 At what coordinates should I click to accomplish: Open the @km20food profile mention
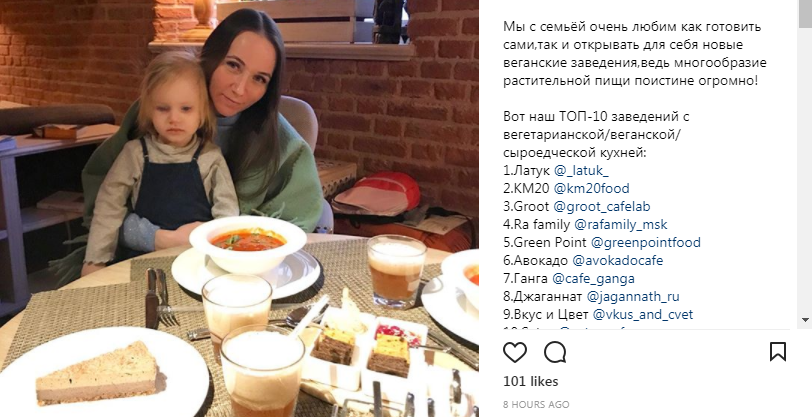[x=591, y=188]
